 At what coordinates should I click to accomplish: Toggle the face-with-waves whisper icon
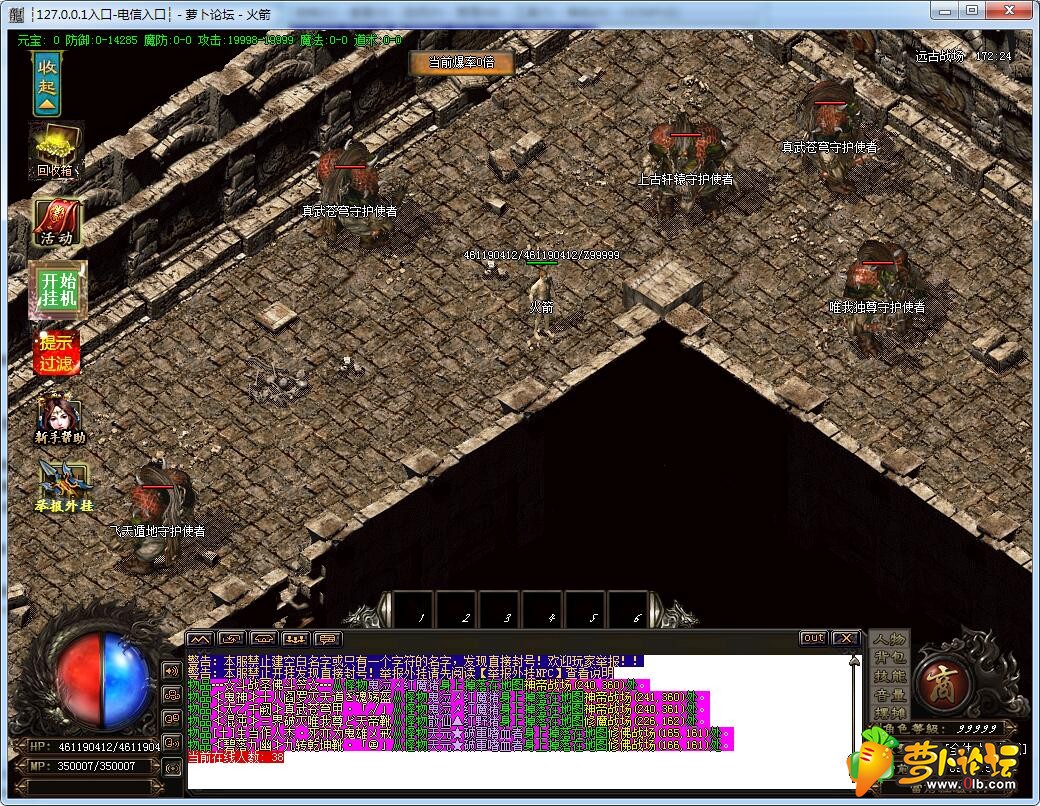pyautogui.click(x=172, y=743)
